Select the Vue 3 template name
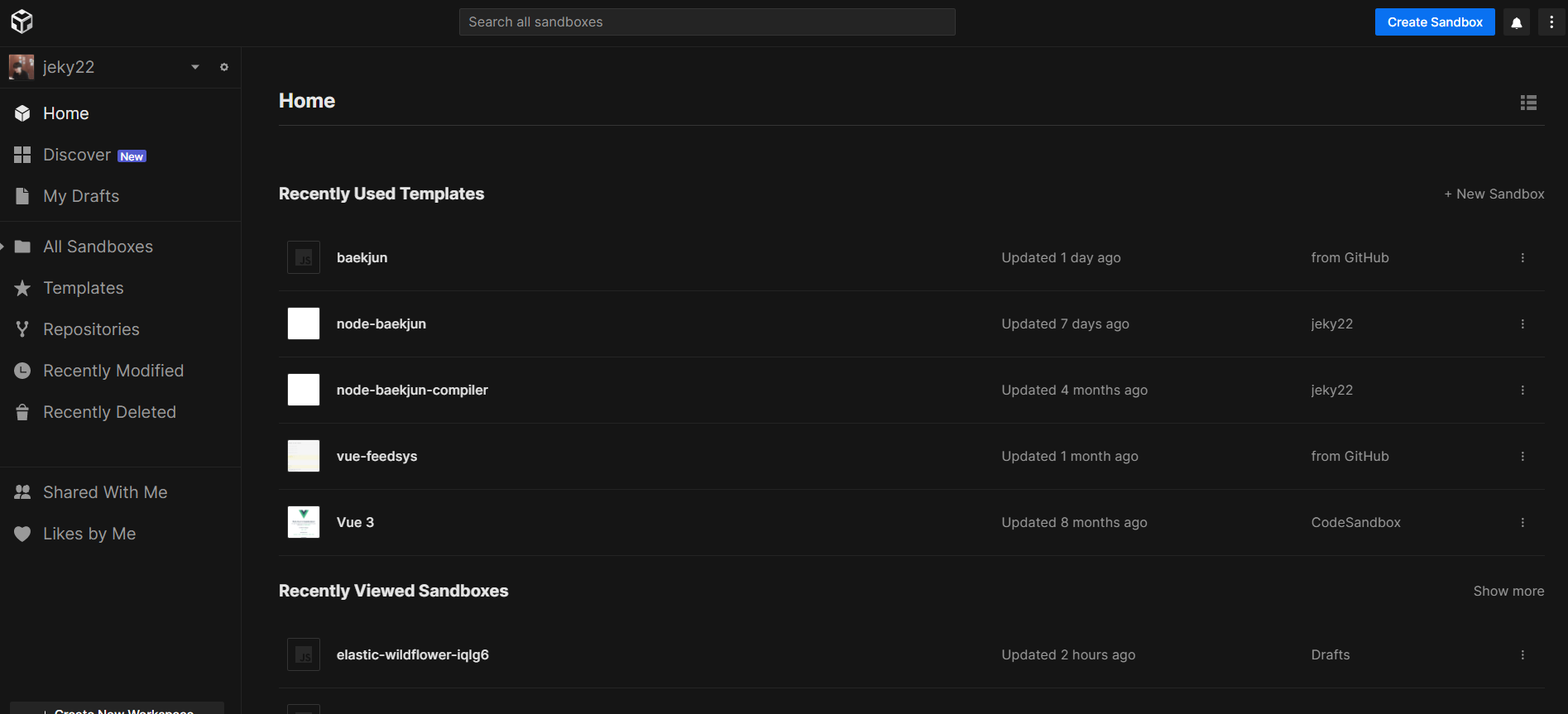This screenshot has height=714, width=1568. pyautogui.click(x=355, y=522)
